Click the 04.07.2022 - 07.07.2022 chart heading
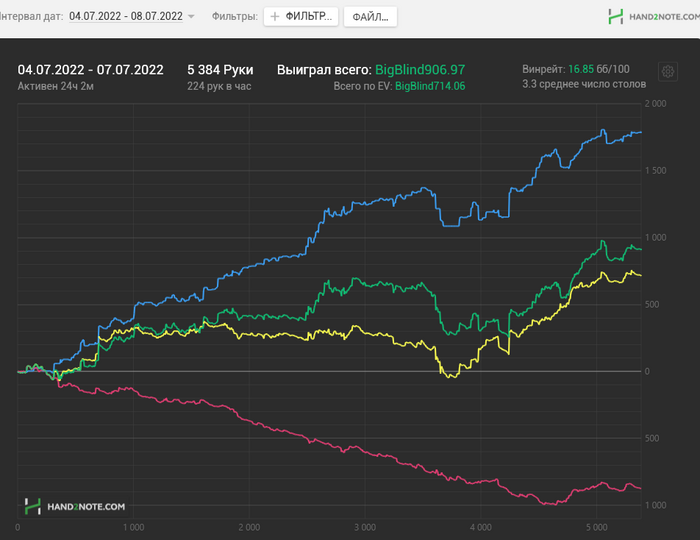The width and height of the screenshot is (700, 540). [x=91, y=70]
